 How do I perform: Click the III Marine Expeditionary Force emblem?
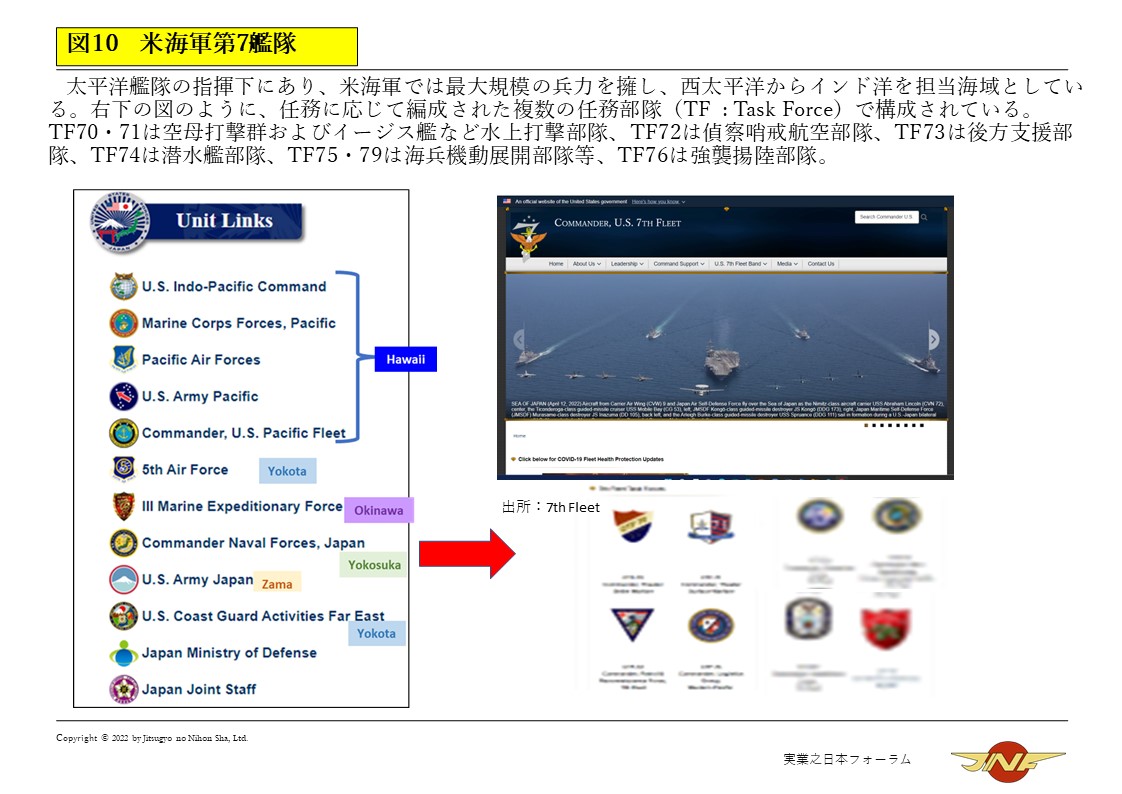(124, 506)
